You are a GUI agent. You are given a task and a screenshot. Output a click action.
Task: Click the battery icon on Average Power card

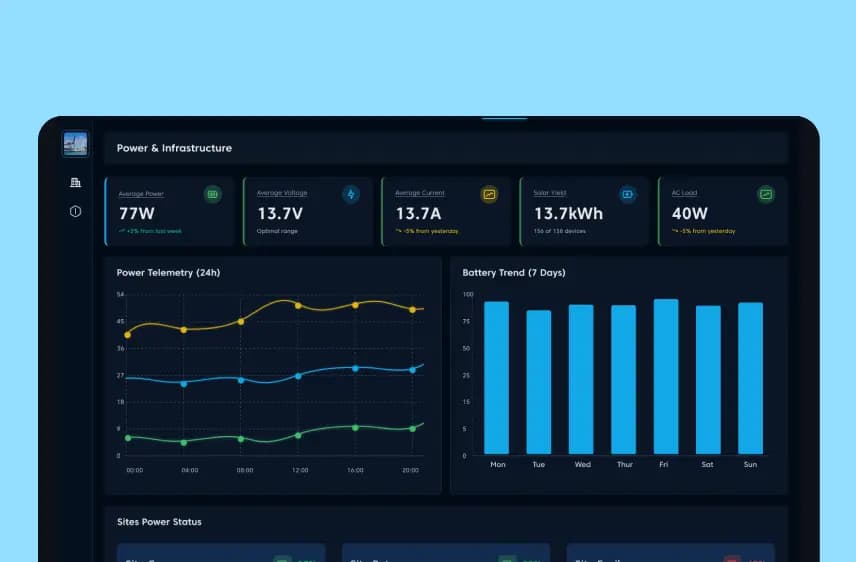click(x=213, y=194)
